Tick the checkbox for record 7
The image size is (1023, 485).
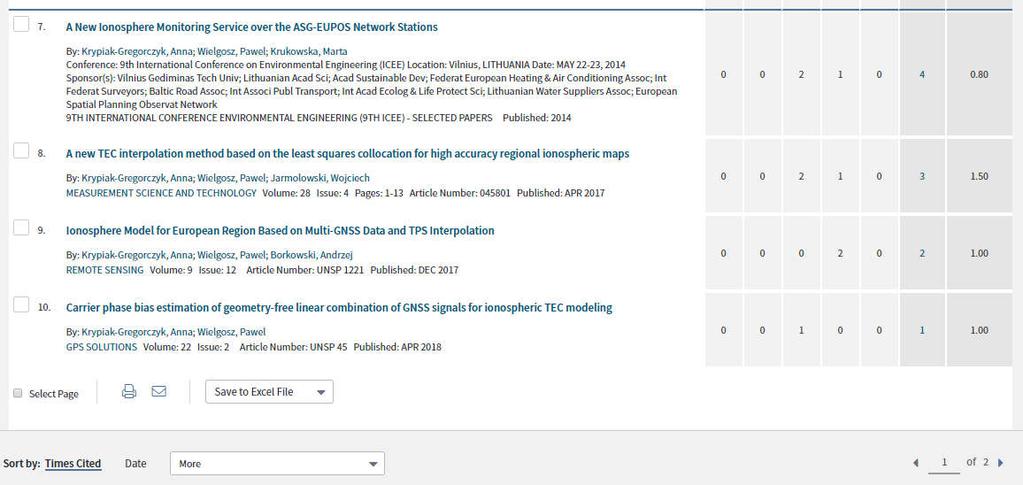(21, 24)
